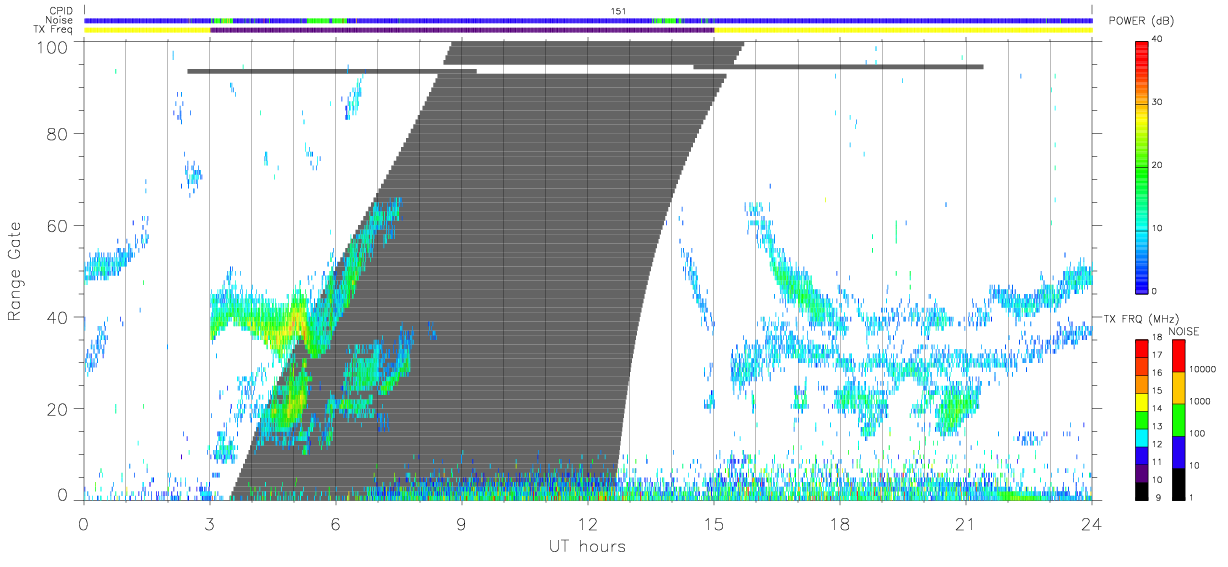Click noise scale label "10000"
The image size is (1228, 567).
point(1202,369)
